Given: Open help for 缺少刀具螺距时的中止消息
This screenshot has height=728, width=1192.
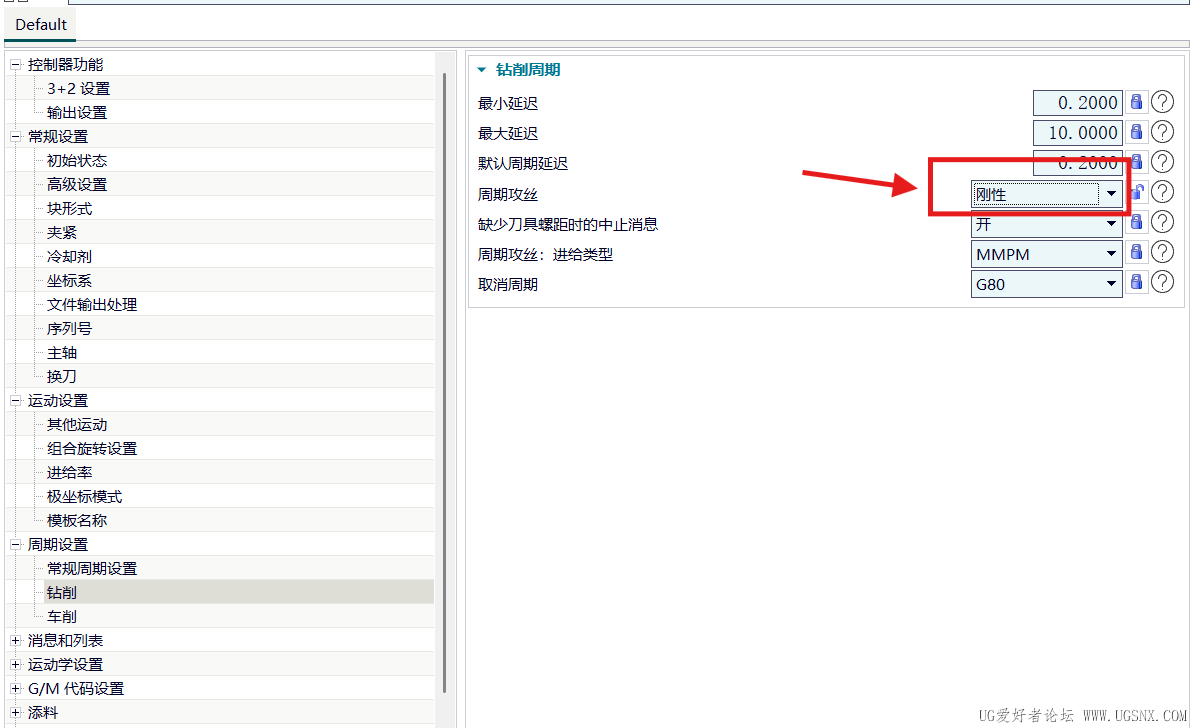Looking at the screenshot, I should pyautogui.click(x=1162, y=221).
